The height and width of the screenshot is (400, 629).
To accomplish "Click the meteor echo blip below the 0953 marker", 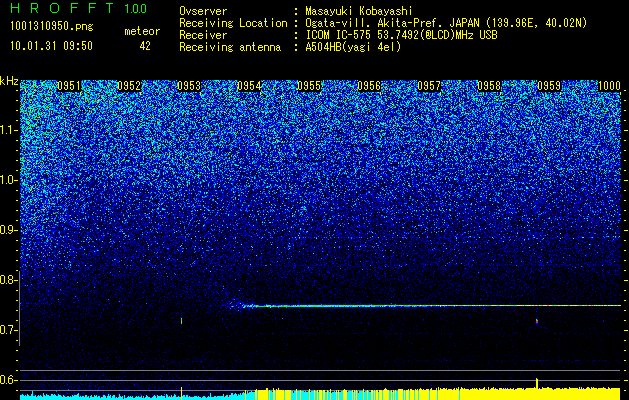I will (x=182, y=321).
